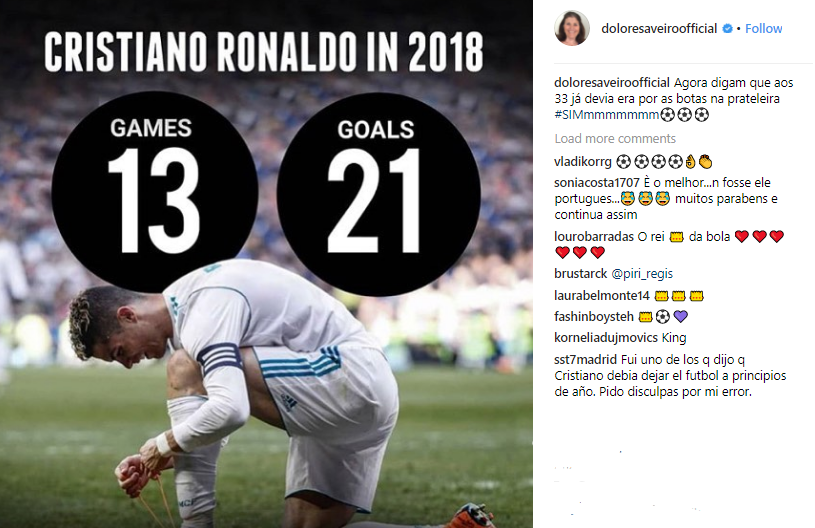Open fashinboysteh commenter profile
The width and height of the screenshot is (815, 528).
tap(594, 316)
